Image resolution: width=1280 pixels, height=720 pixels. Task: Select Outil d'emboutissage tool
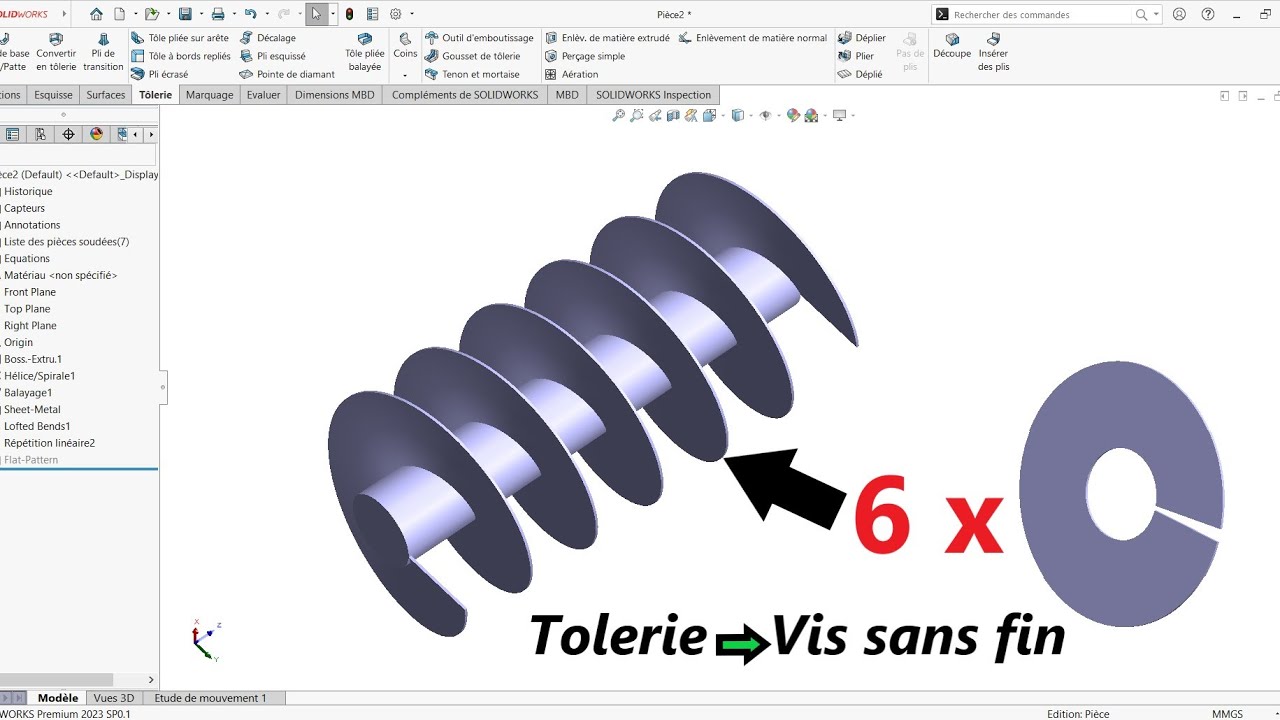(x=480, y=38)
